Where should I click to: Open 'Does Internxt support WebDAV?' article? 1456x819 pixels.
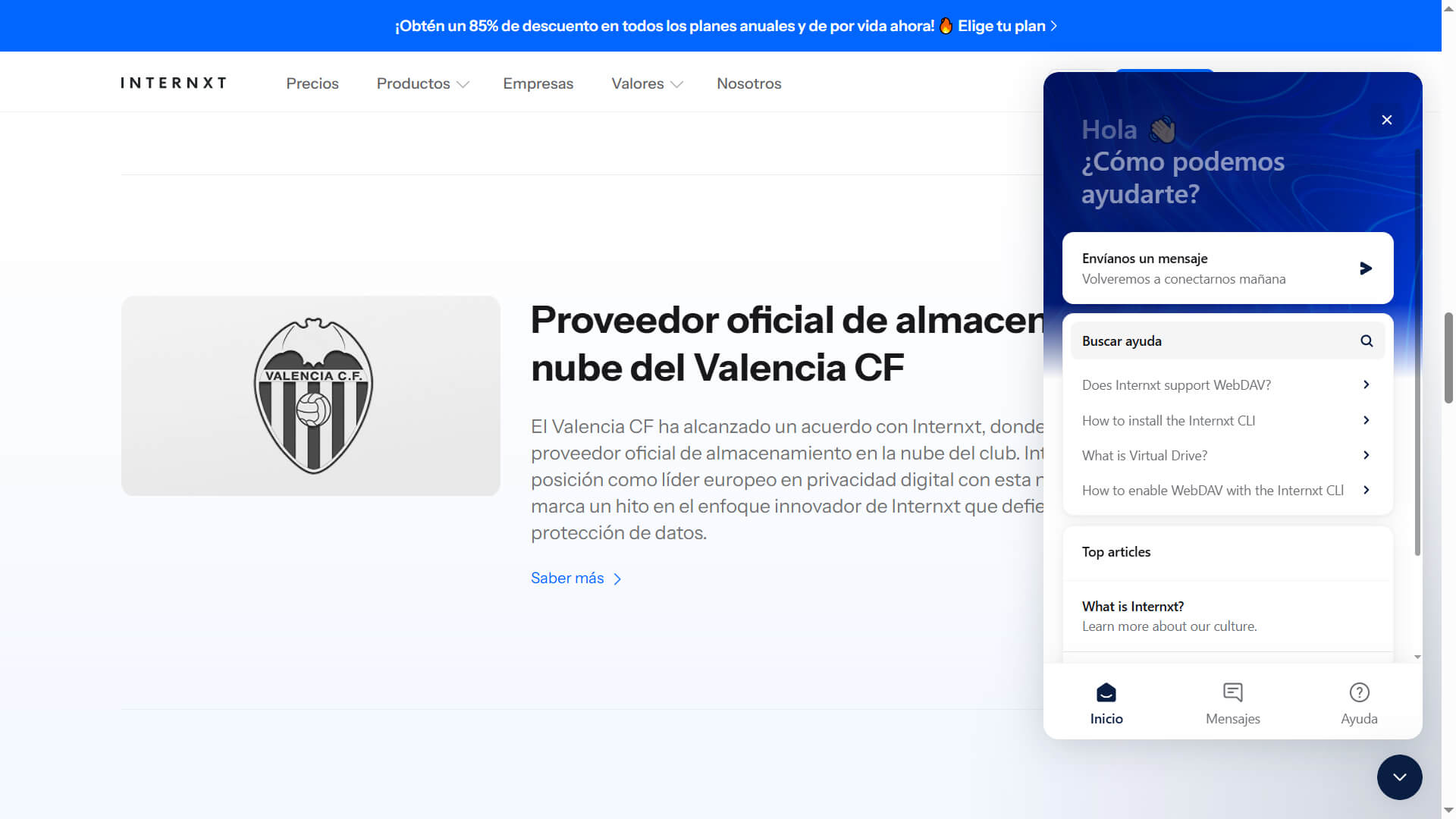coord(1227,385)
